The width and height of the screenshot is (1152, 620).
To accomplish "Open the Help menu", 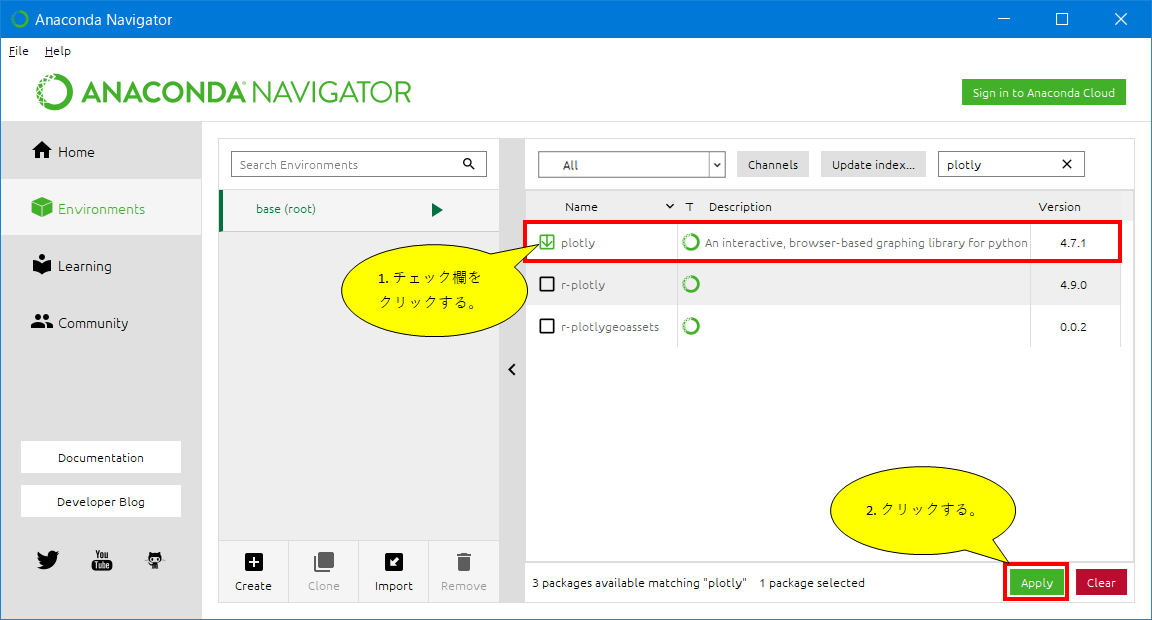I will [57, 51].
